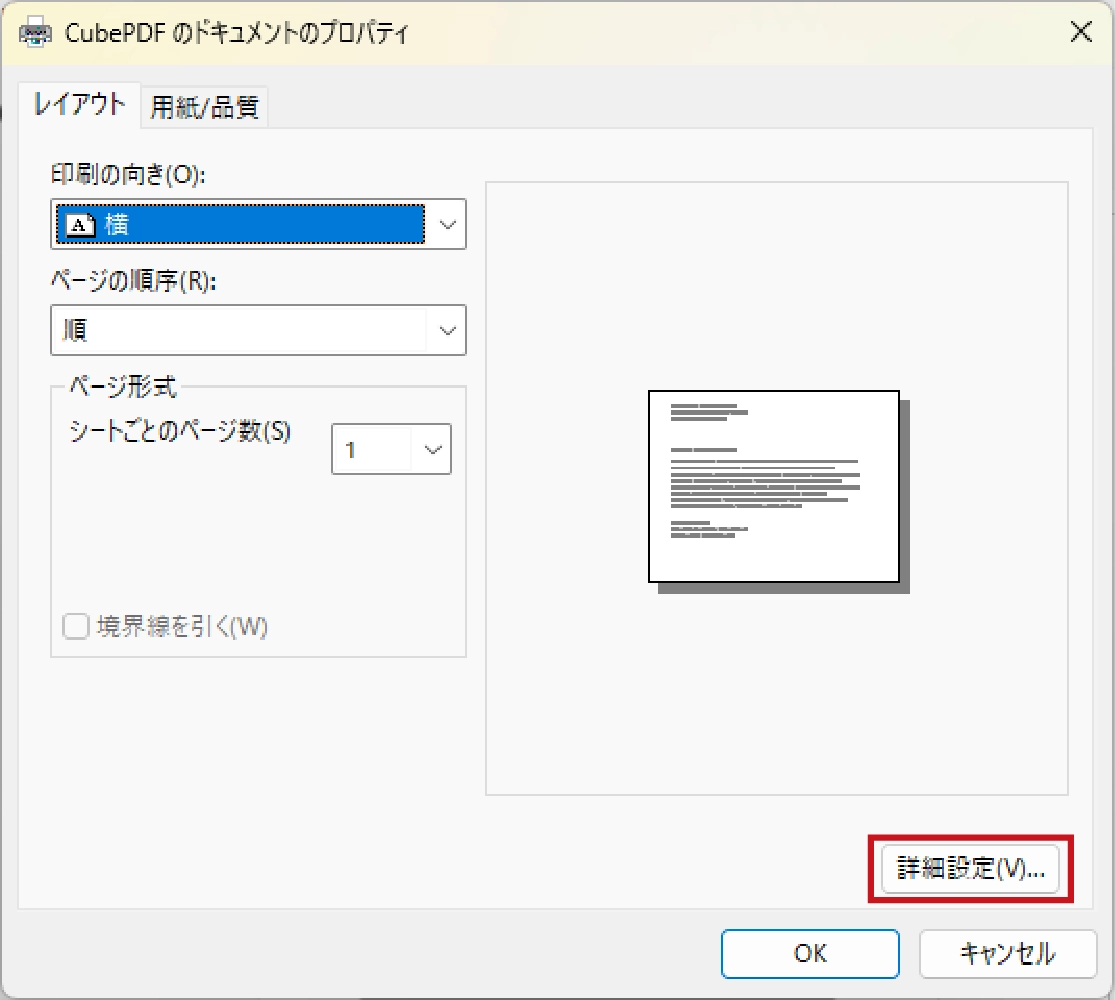Click the landscape orientation icon beside 横
Image resolution: width=1115 pixels, height=1000 pixels.
(x=80, y=225)
